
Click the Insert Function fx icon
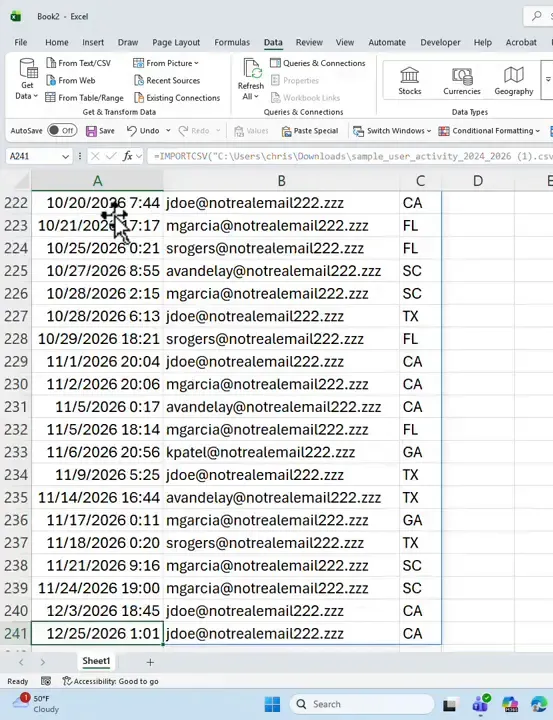click(128, 156)
